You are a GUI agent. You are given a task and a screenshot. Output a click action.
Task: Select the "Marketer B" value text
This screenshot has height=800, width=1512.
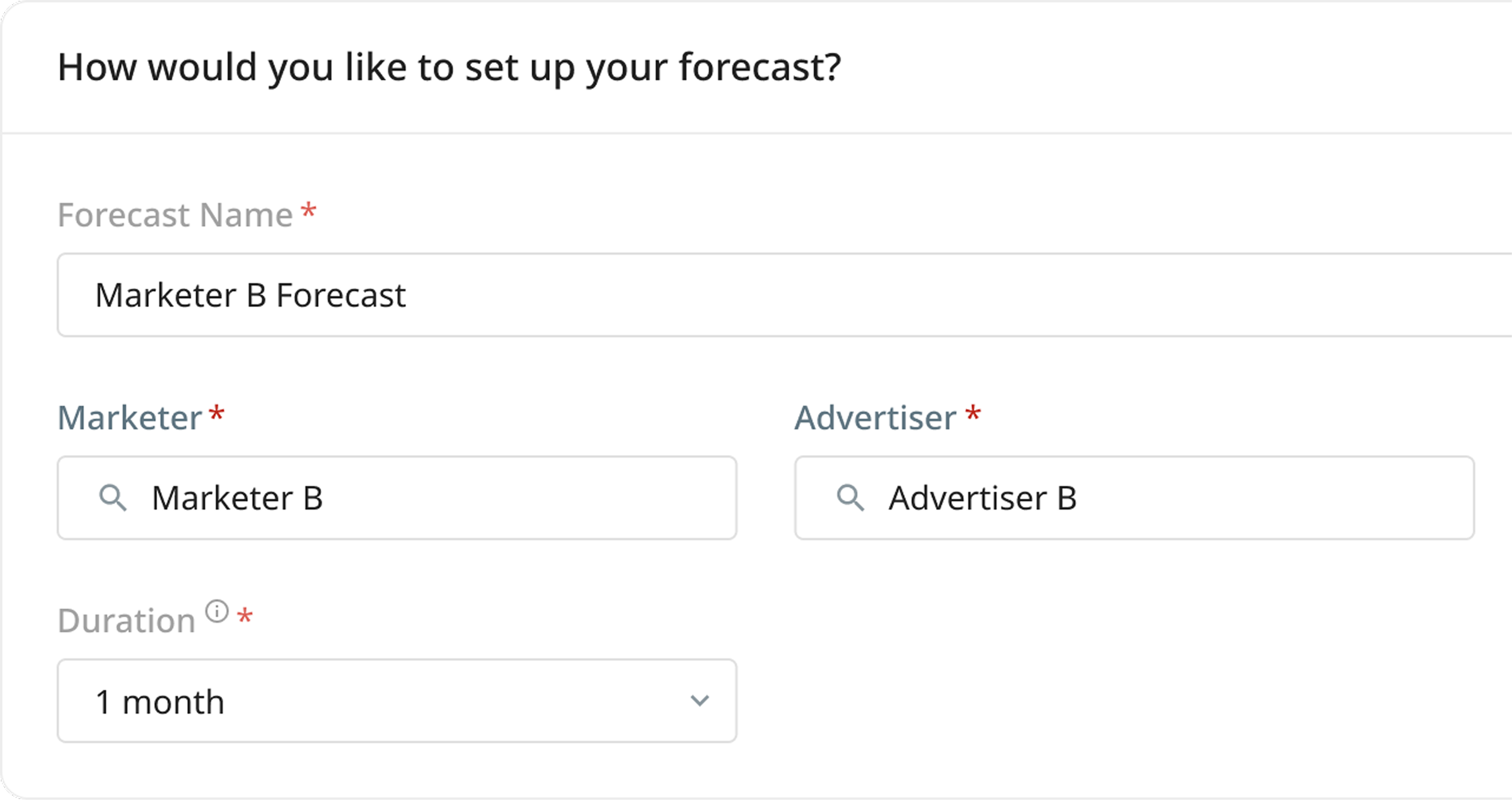tap(237, 498)
